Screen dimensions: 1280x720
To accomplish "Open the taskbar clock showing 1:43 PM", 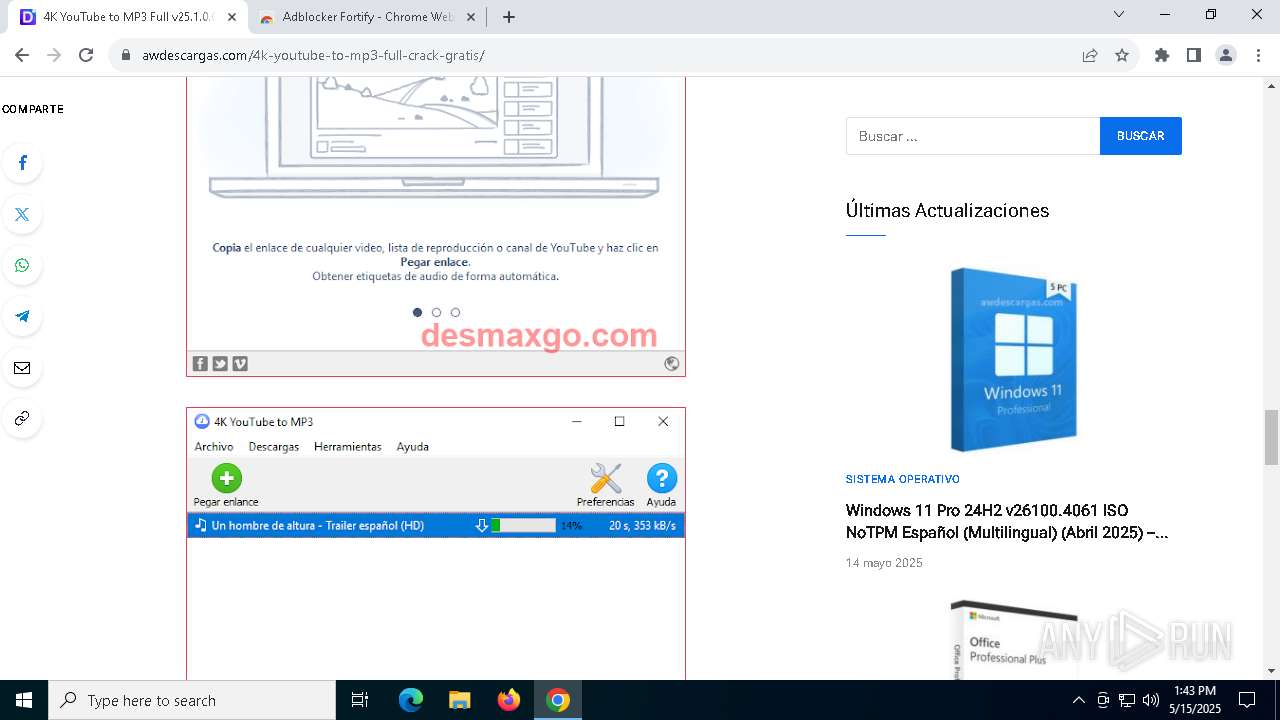I will [1195, 700].
